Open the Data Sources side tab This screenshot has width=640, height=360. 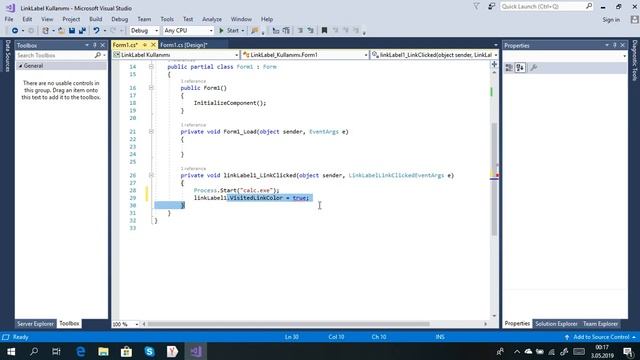coord(7,56)
